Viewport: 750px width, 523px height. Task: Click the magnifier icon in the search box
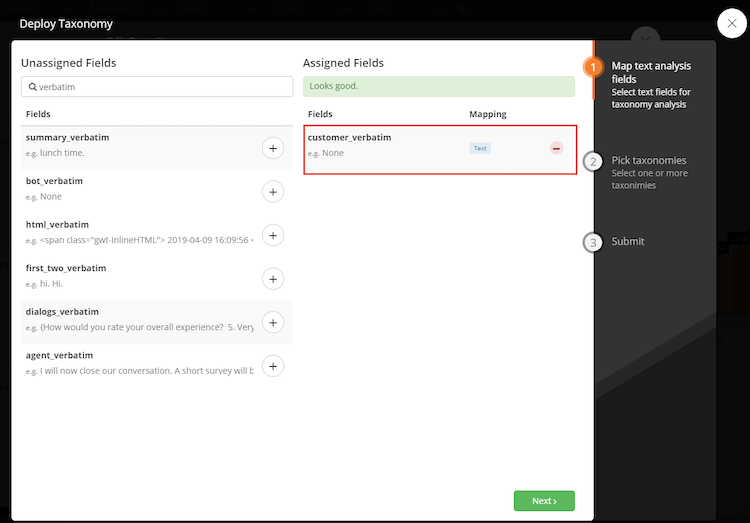(x=33, y=87)
